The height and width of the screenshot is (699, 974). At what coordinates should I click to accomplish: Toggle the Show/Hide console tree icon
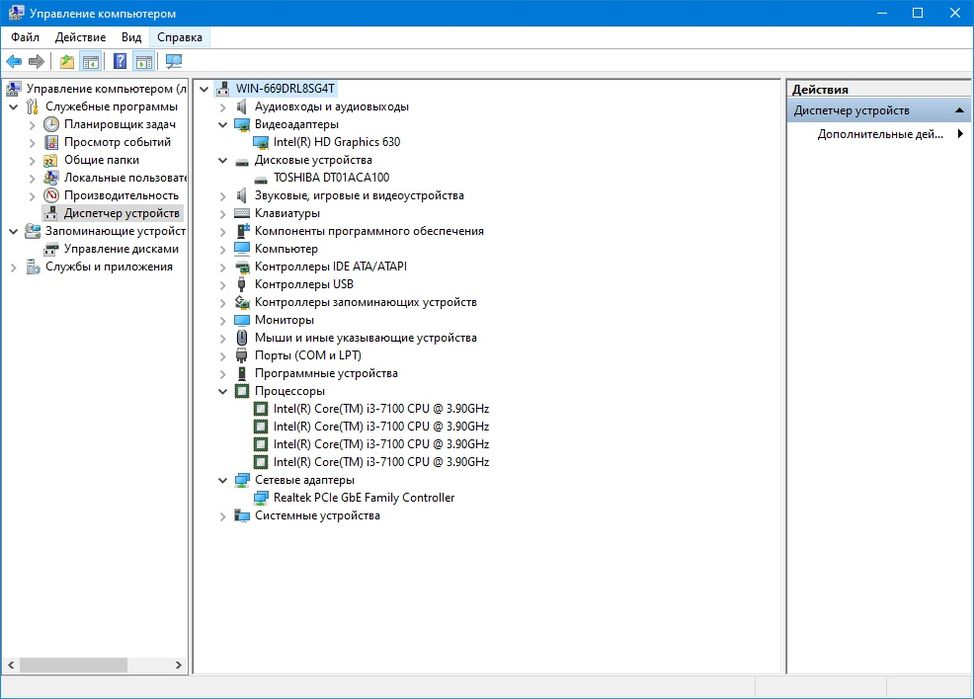point(91,62)
